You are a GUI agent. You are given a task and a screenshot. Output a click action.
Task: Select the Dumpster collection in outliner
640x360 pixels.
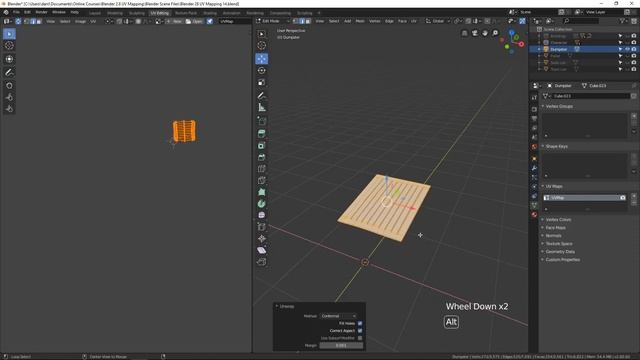click(x=558, y=49)
